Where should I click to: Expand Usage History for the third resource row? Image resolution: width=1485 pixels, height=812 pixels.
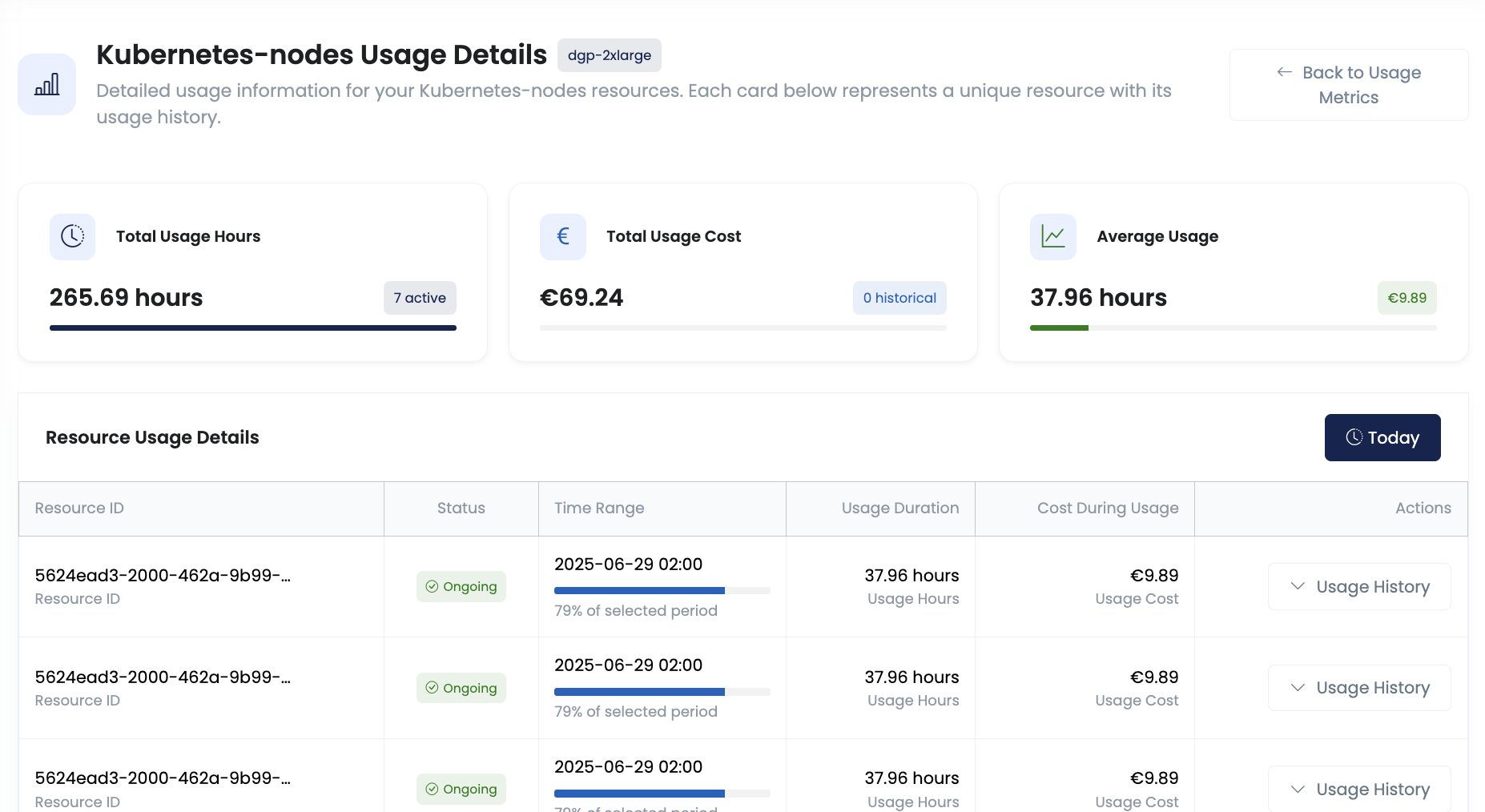coord(1358,789)
